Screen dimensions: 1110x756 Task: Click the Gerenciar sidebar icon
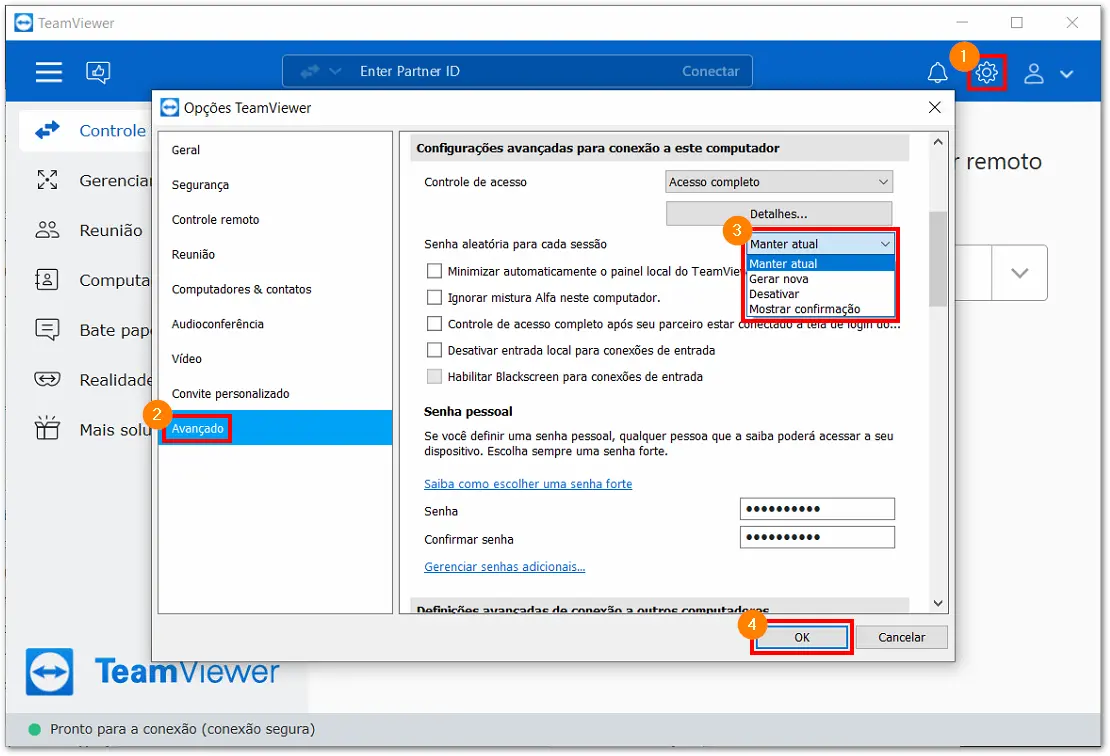coord(47,180)
